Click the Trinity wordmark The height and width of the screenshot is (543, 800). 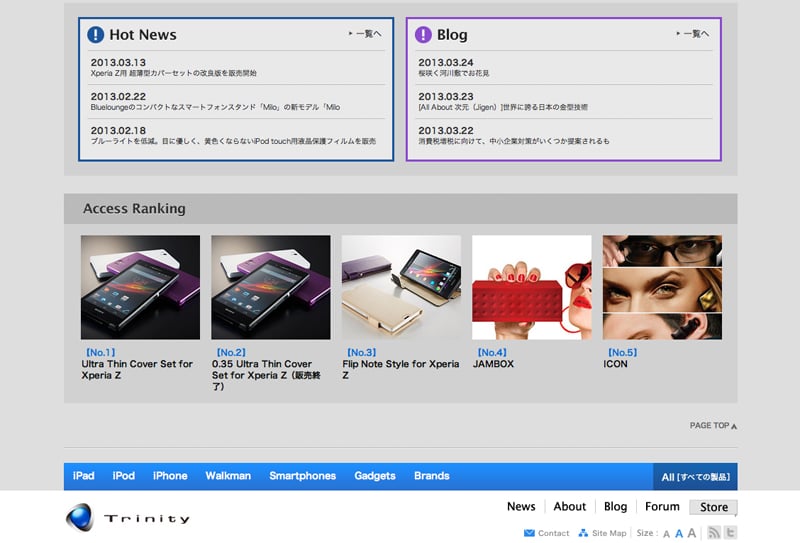tap(147, 519)
